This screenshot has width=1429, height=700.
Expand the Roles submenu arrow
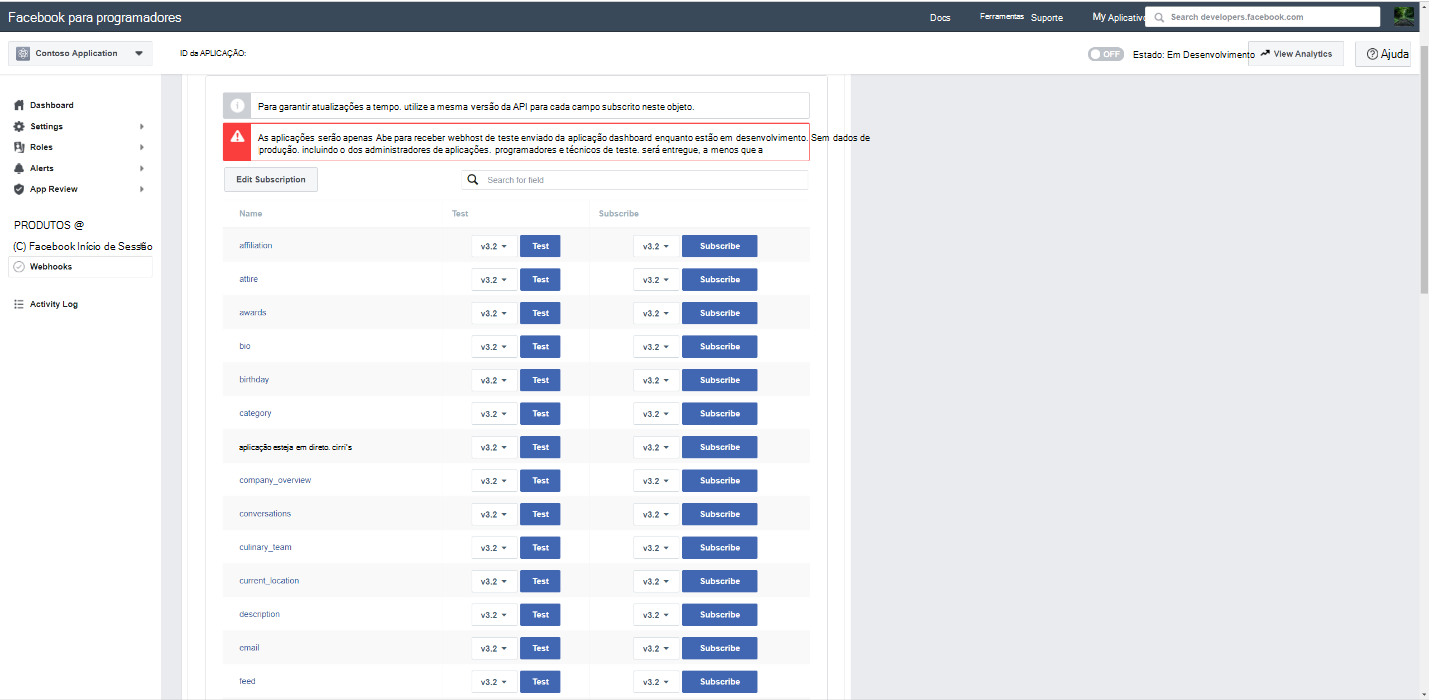tap(142, 147)
